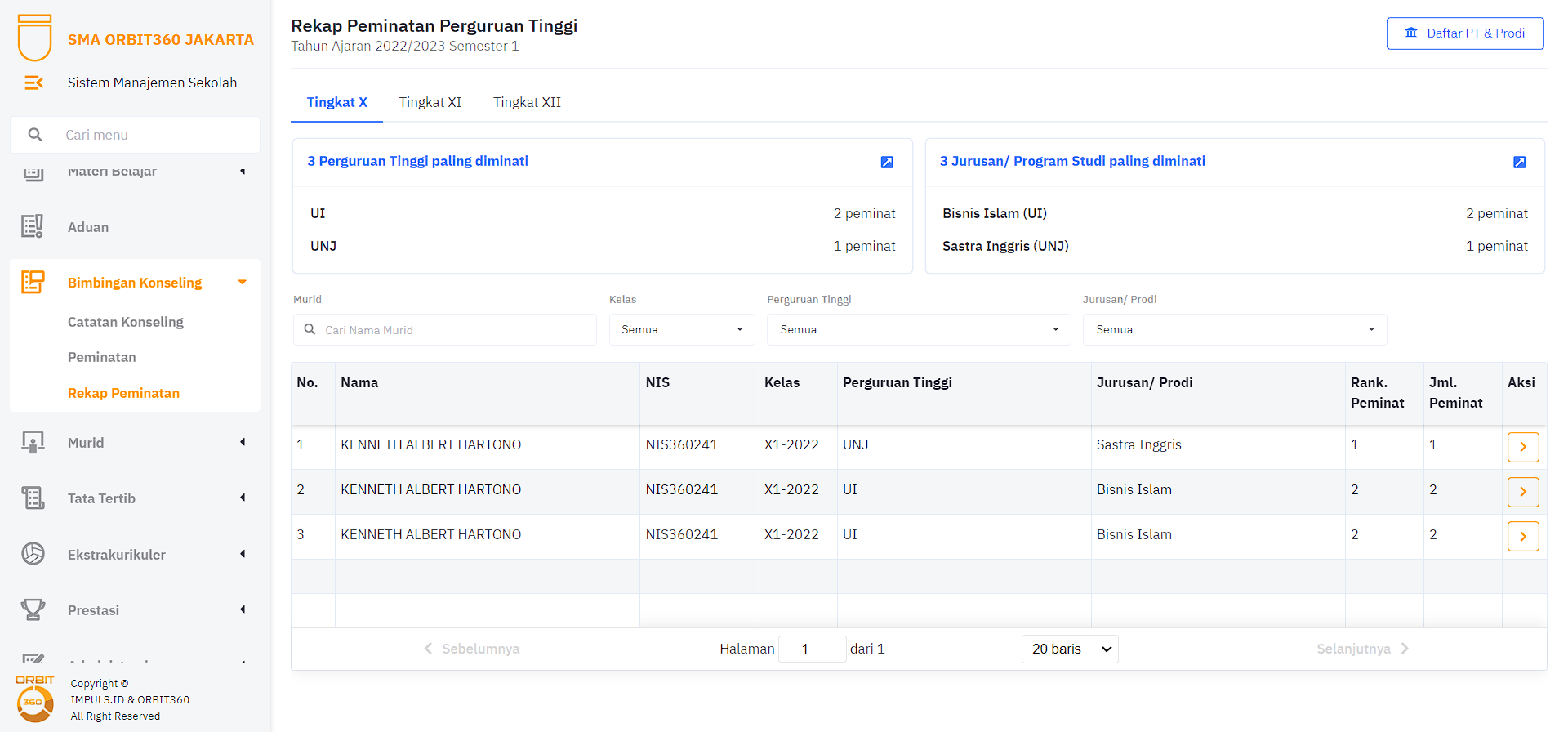Open Catatan Konseling submenu link

click(126, 322)
